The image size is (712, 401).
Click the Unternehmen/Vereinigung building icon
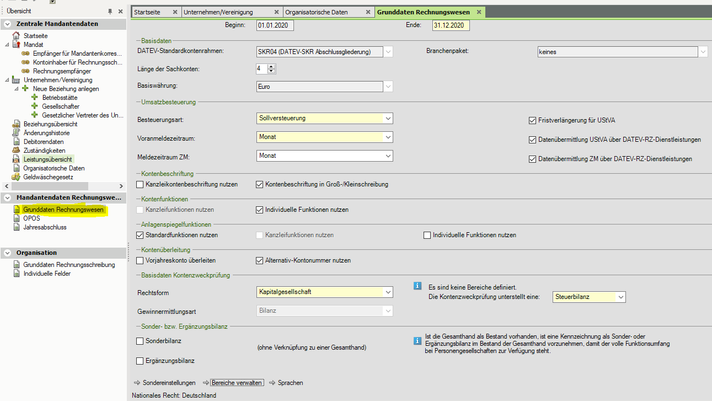tap(16, 79)
